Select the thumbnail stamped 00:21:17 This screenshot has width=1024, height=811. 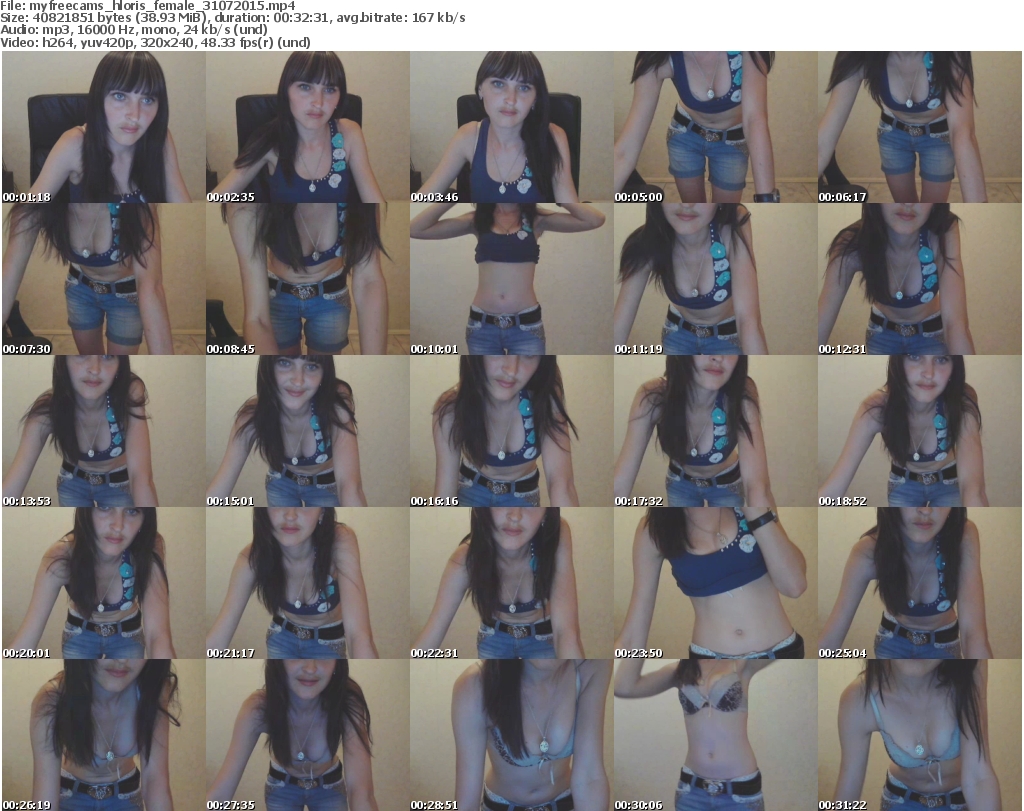308,583
